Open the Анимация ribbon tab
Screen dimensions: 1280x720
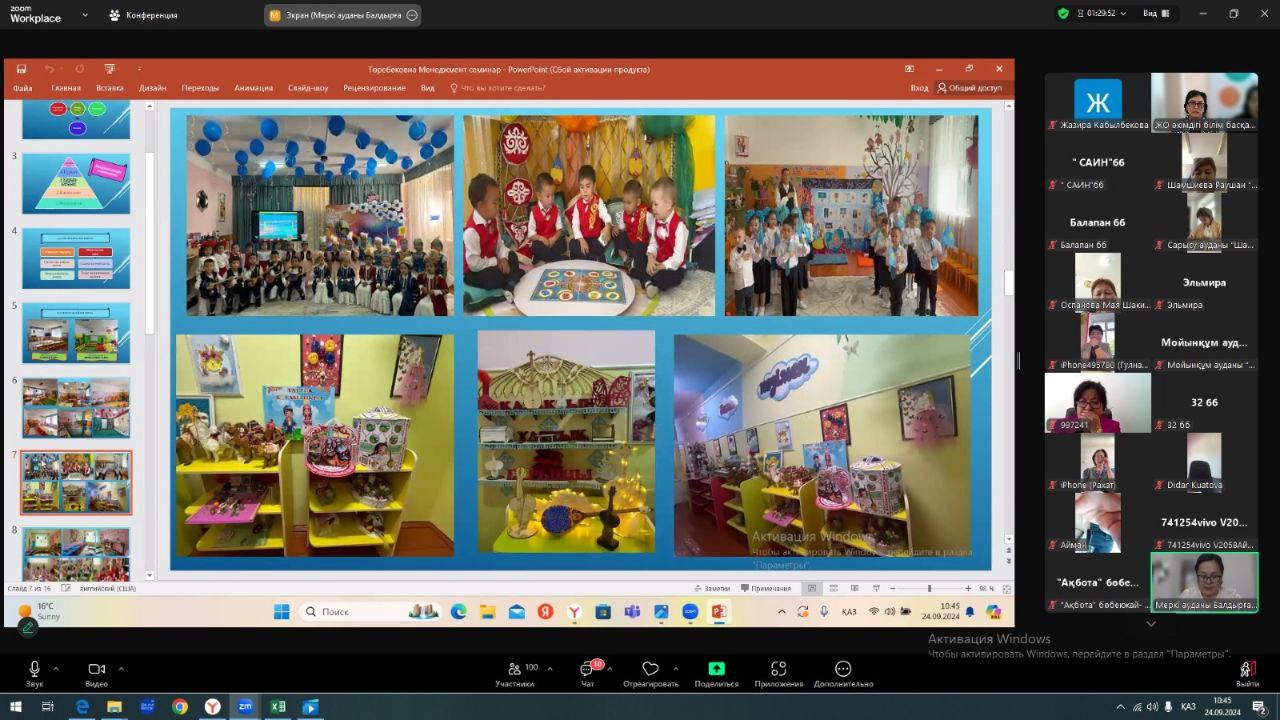click(x=254, y=88)
